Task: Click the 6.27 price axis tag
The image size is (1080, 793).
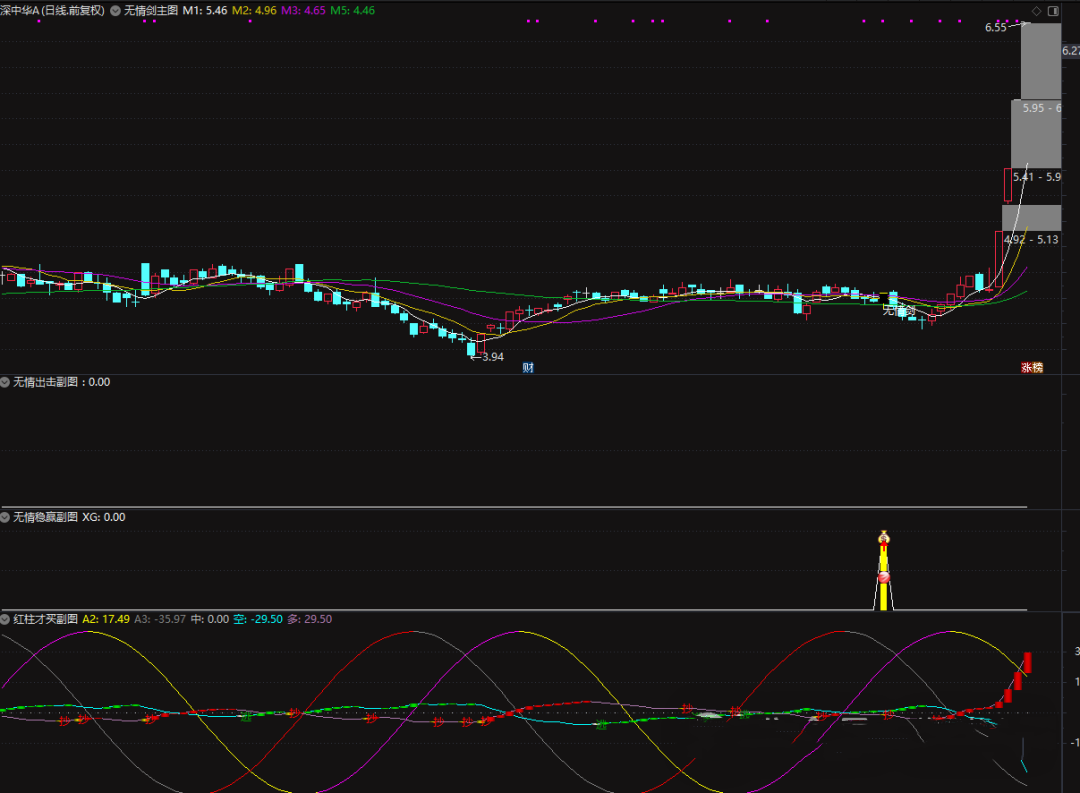Action: tap(1069, 50)
